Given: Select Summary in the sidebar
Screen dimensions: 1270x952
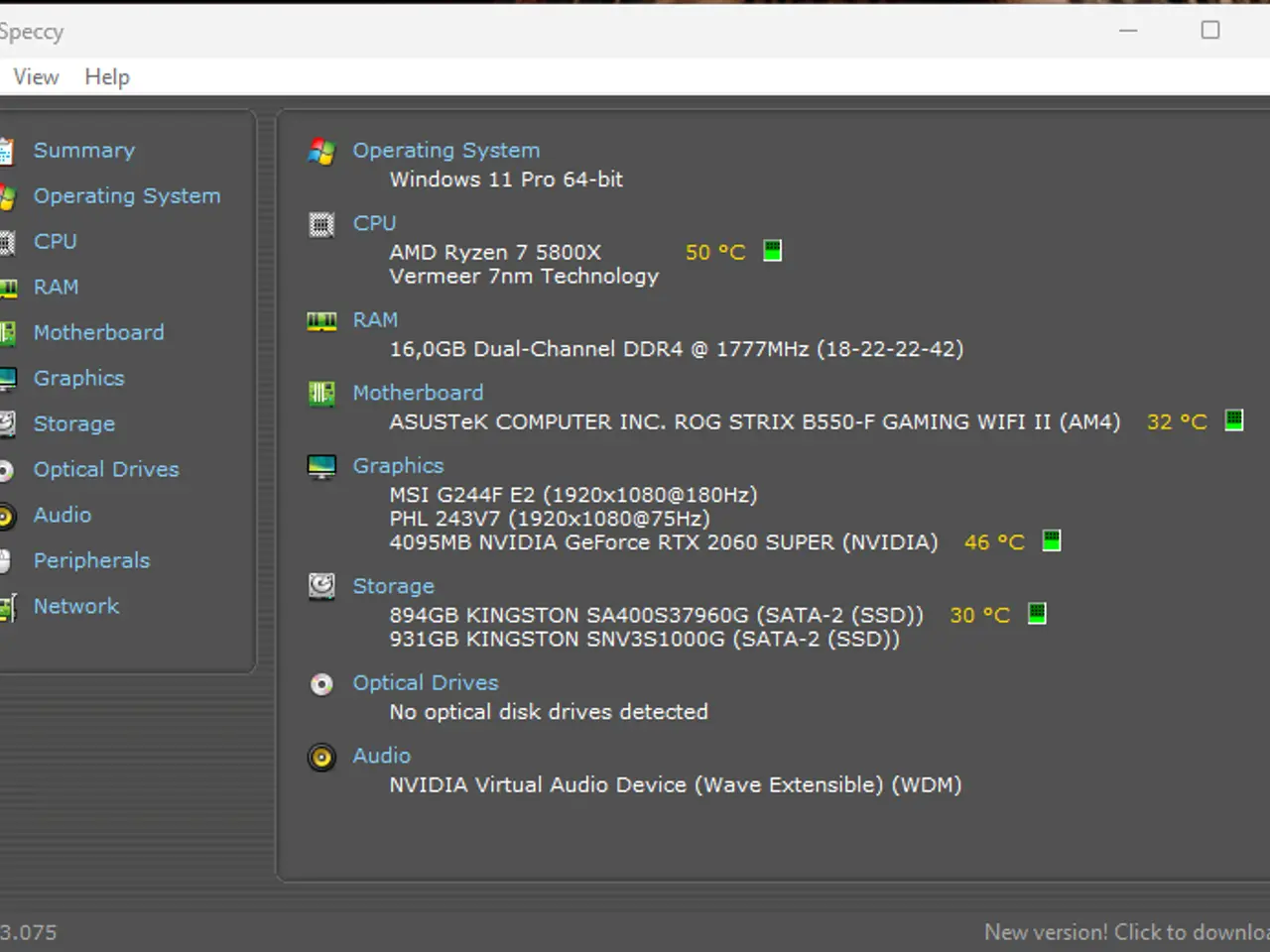Looking at the screenshot, I should pos(84,151).
